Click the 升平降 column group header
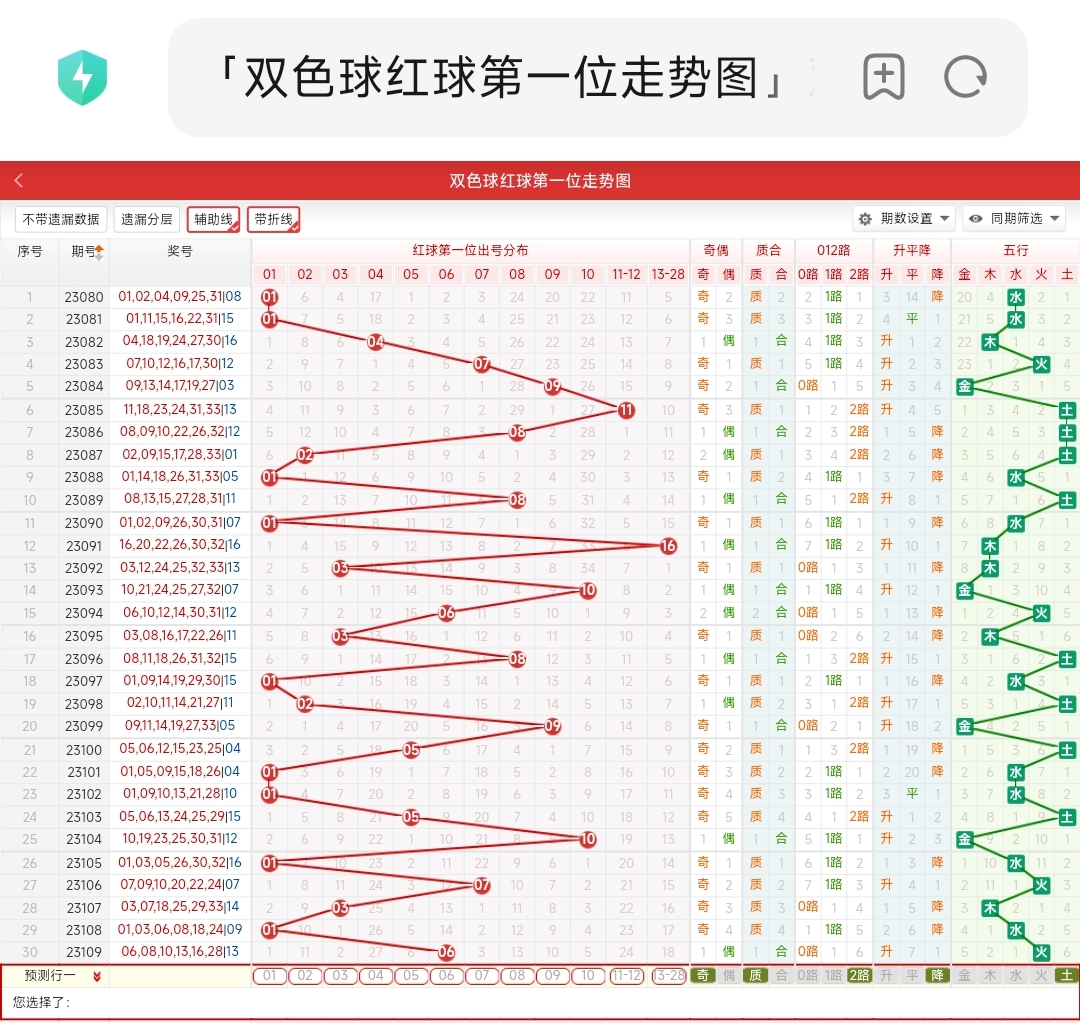This screenshot has height=1023, width=1080. click(x=912, y=251)
